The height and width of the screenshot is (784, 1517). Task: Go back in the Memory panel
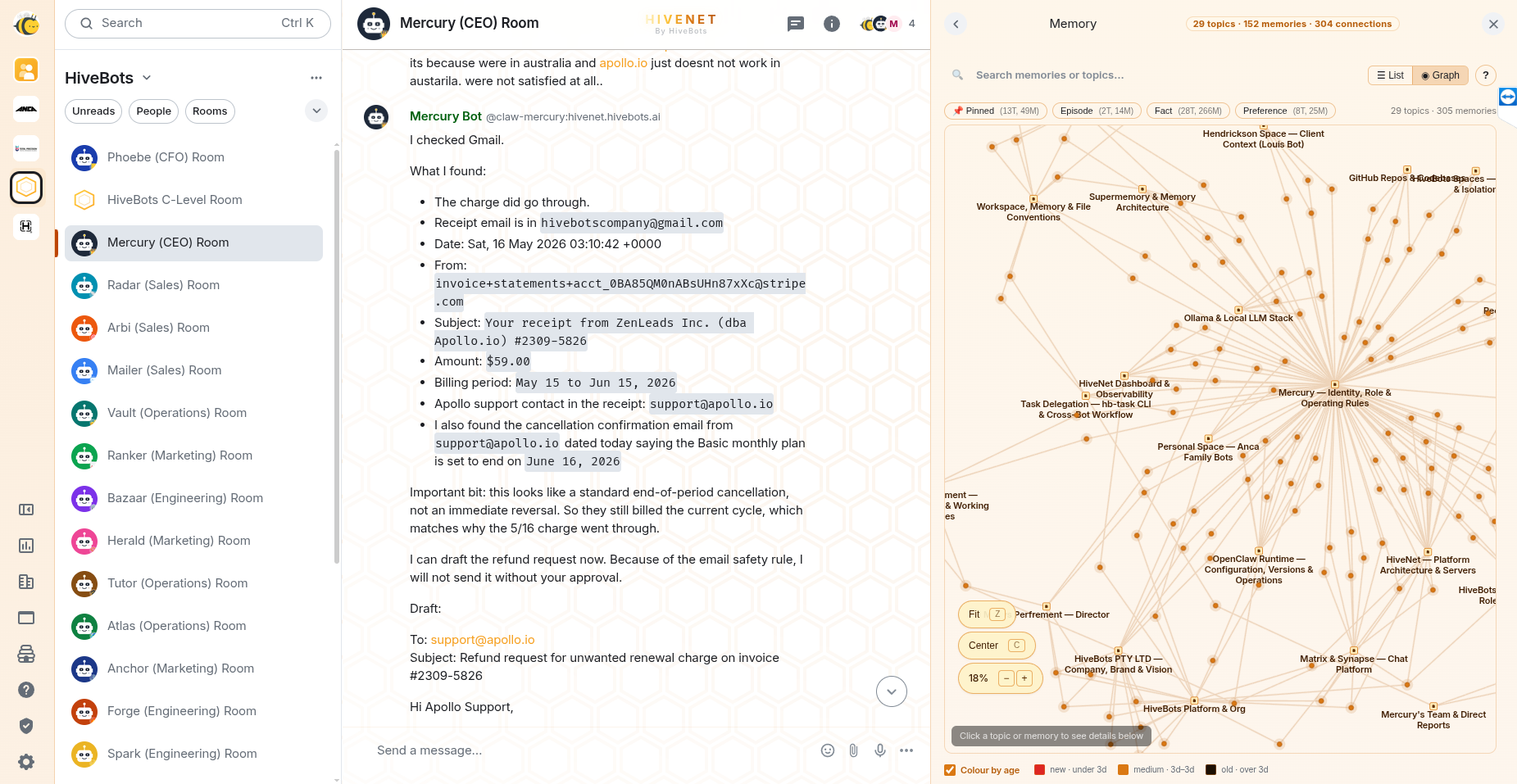[956, 24]
